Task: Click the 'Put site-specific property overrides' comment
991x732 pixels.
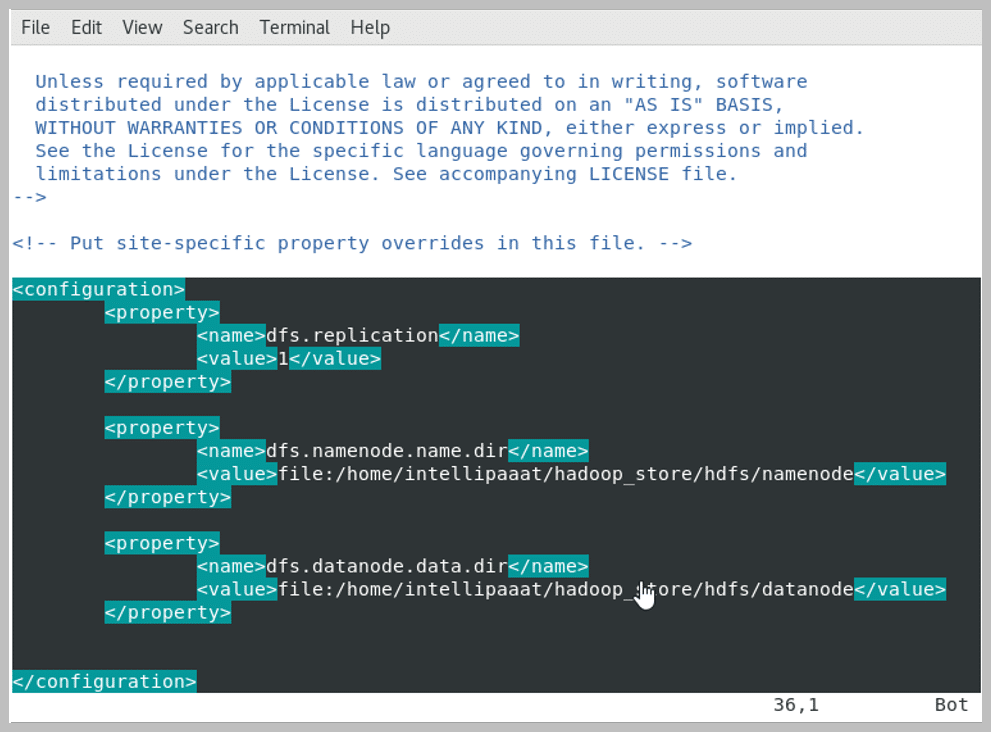Action: 353,243
